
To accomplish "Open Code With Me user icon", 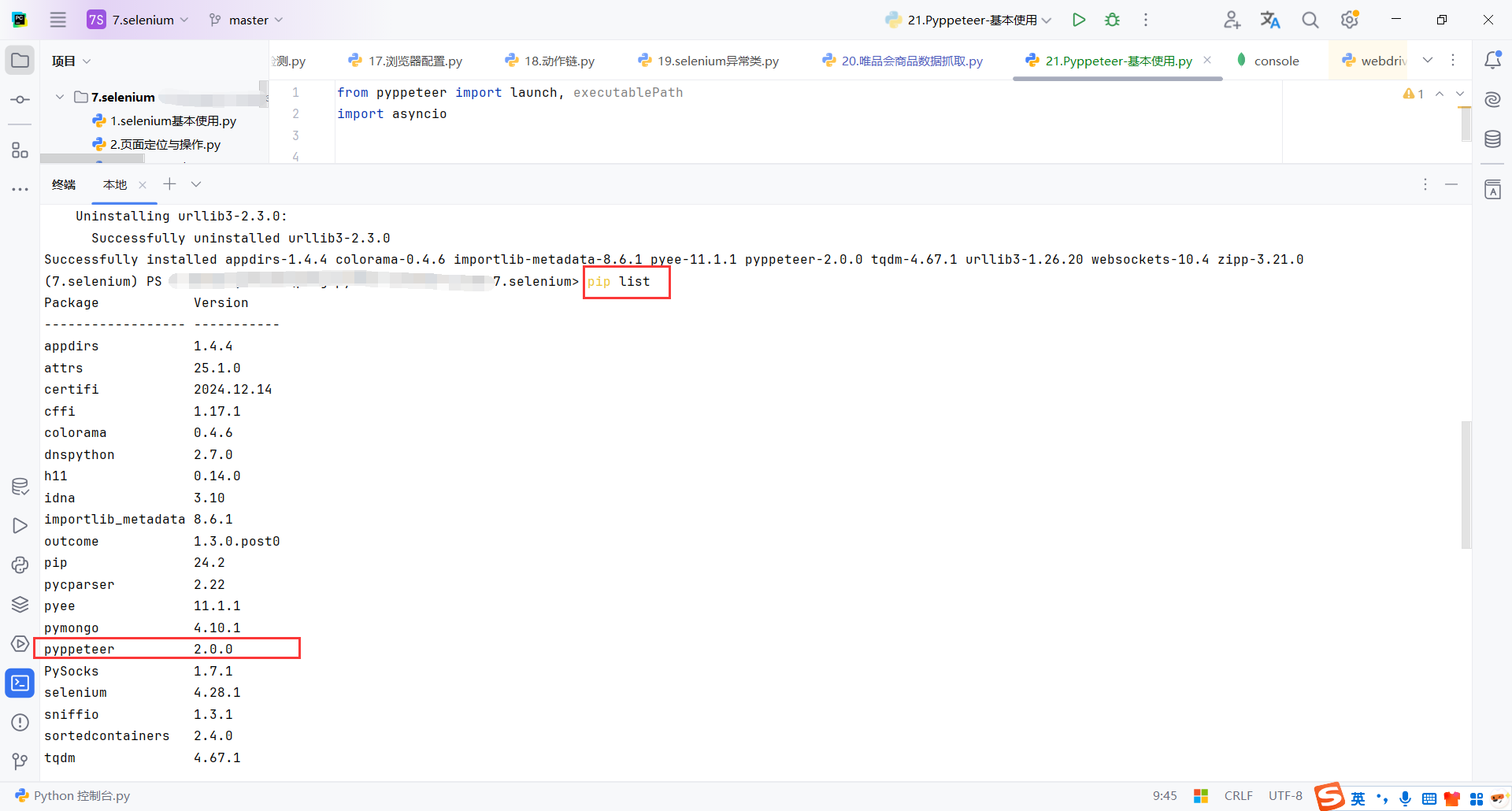I will click(x=1232, y=20).
